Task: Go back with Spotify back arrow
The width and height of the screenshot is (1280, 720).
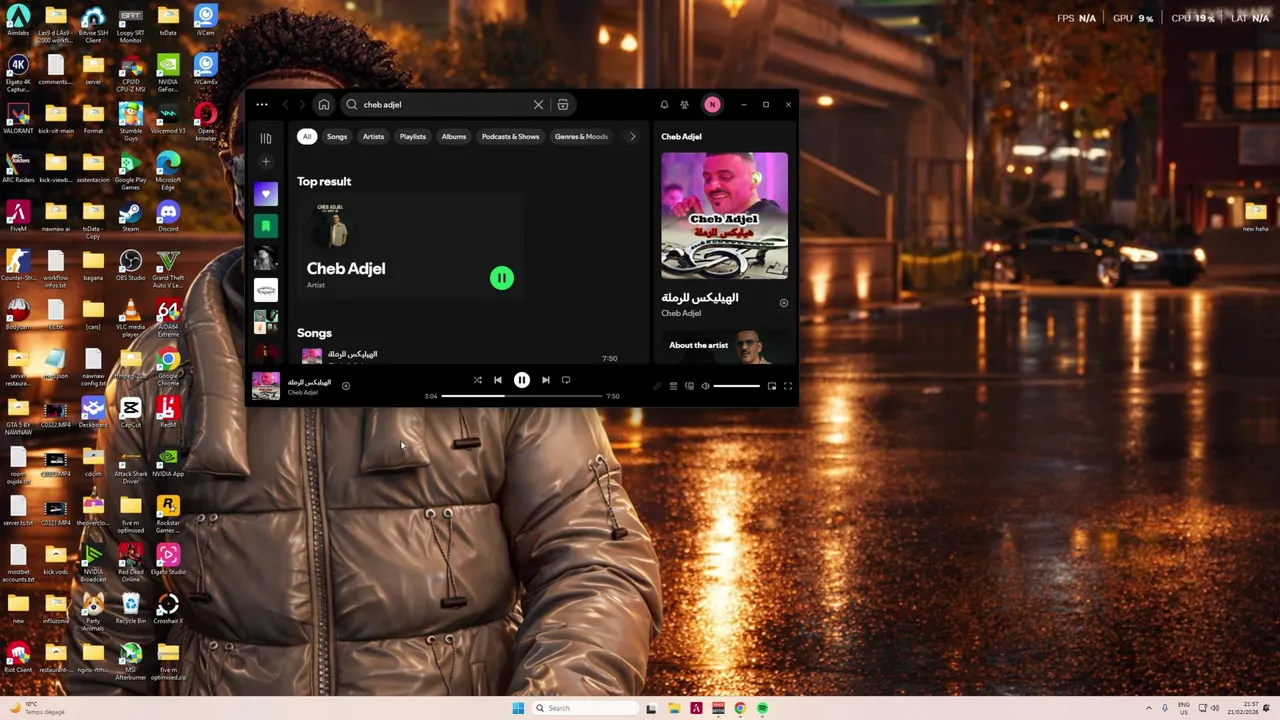Action: pos(285,104)
